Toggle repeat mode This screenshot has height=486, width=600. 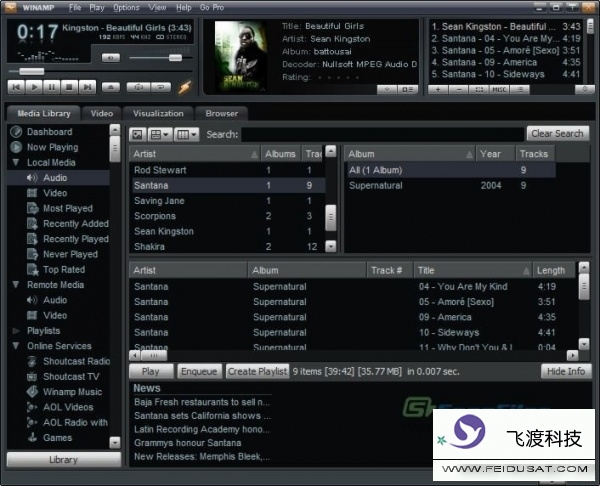point(161,87)
